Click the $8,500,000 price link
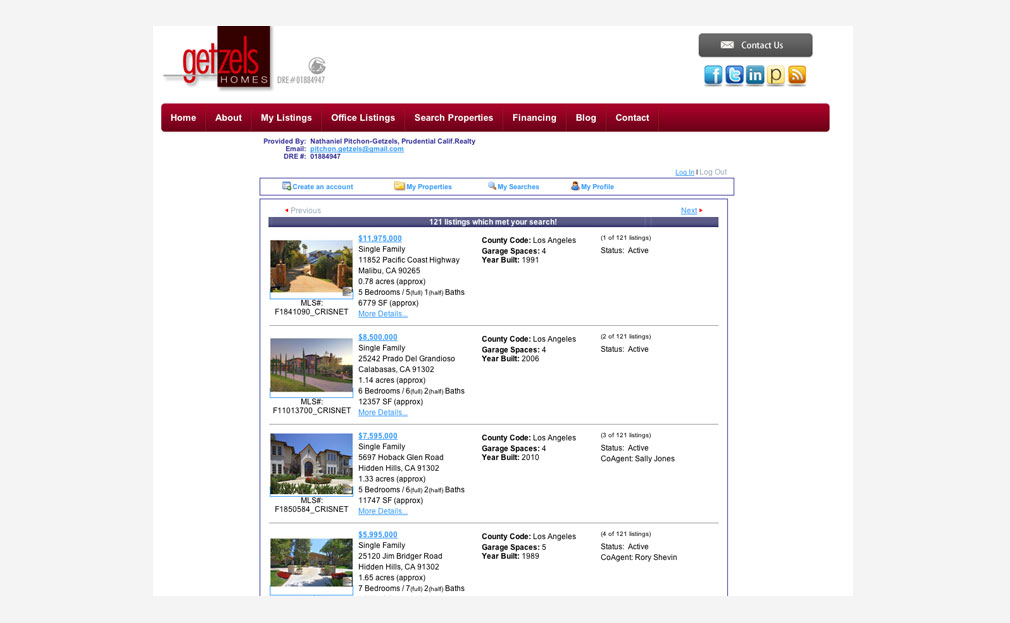The image size is (1010, 623). [377, 337]
